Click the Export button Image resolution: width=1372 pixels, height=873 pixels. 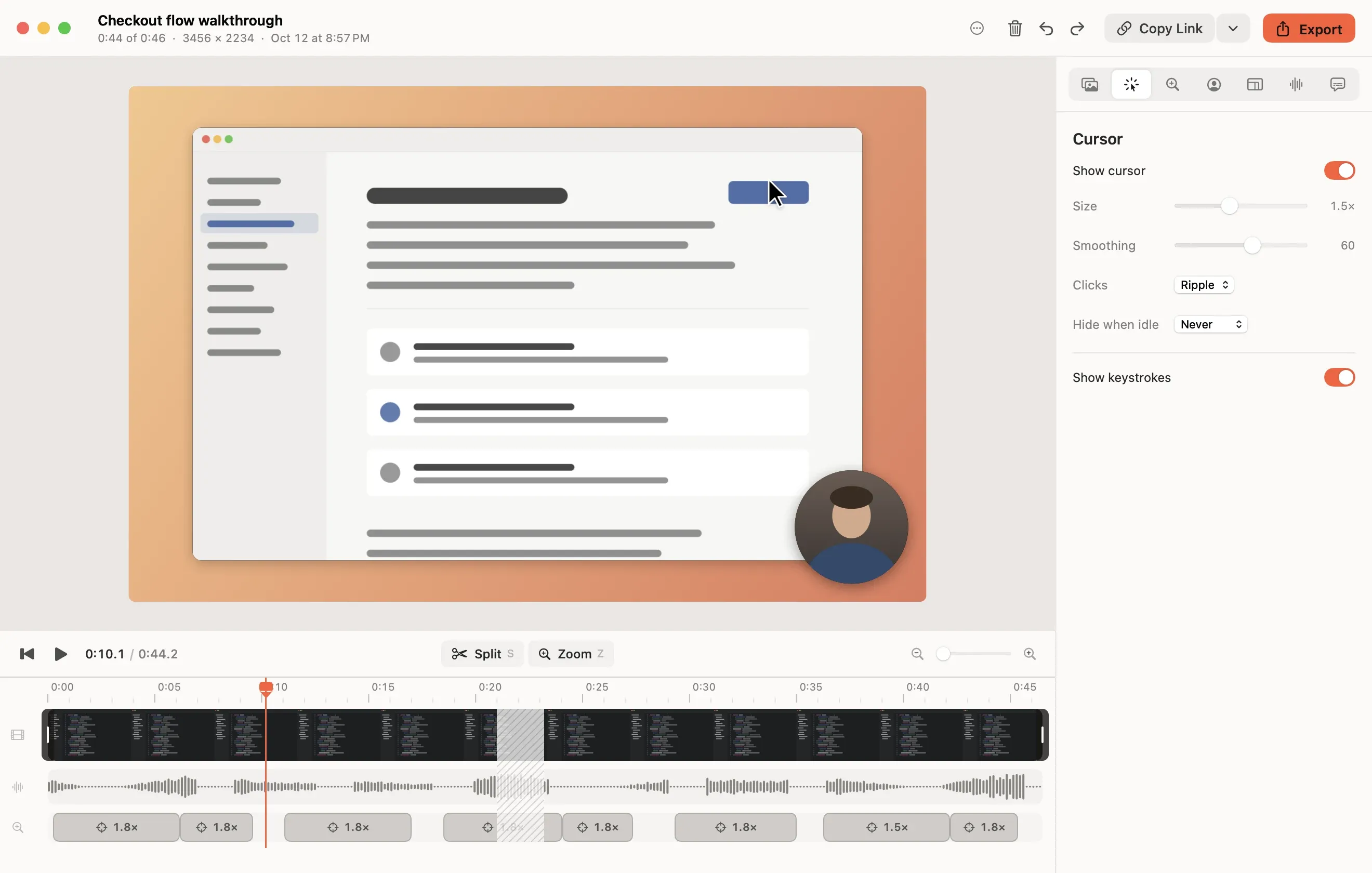tap(1309, 28)
